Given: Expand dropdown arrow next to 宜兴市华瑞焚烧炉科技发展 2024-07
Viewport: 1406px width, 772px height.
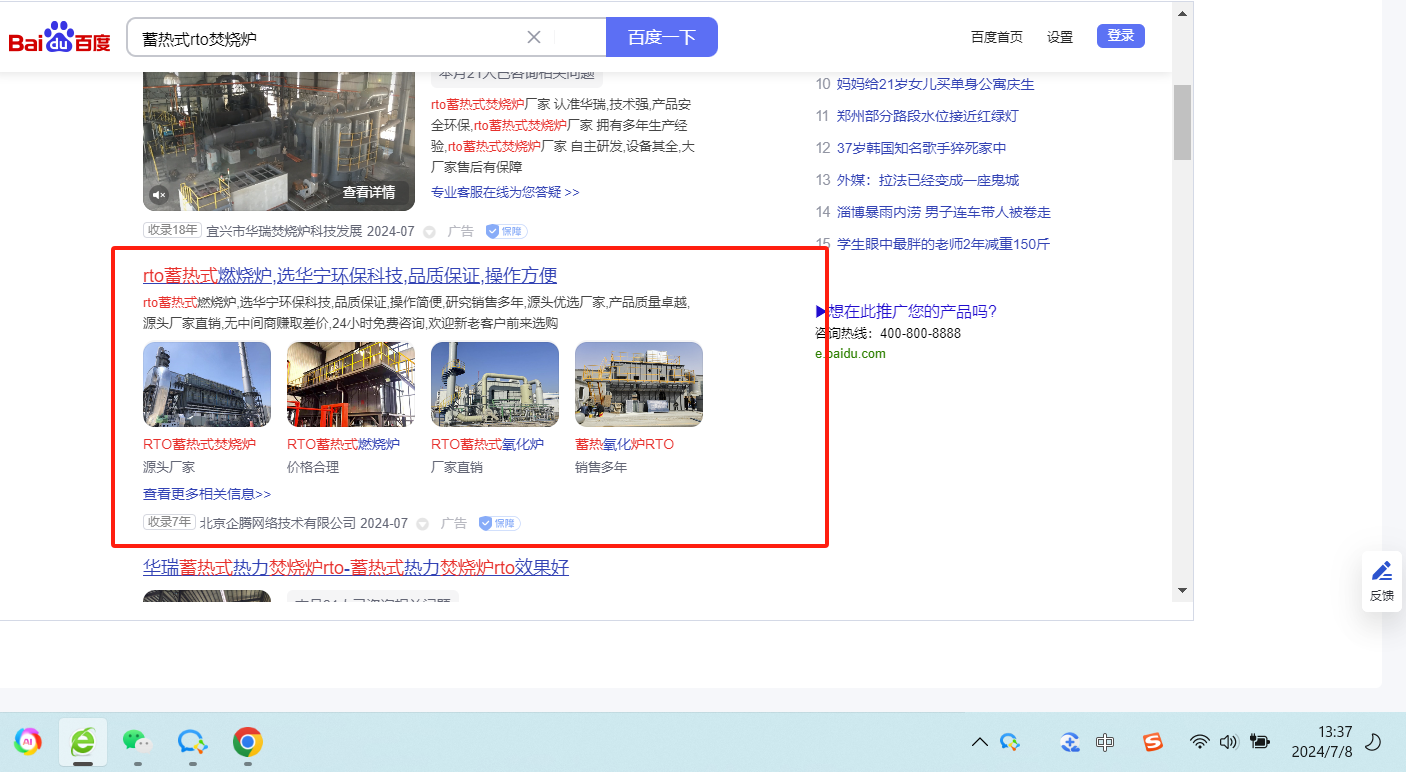Looking at the screenshot, I should click(430, 232).
